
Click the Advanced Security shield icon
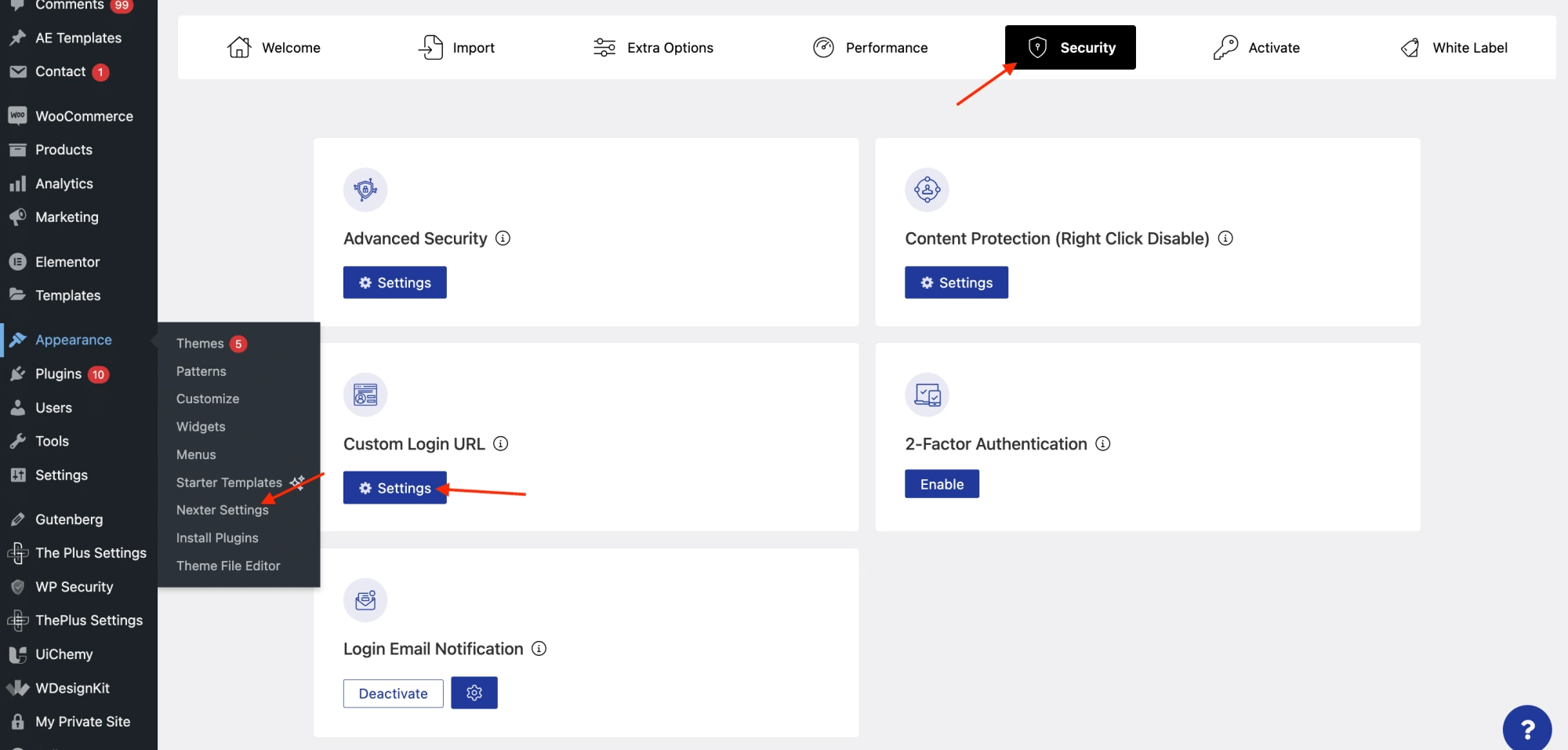coord(365,189)
